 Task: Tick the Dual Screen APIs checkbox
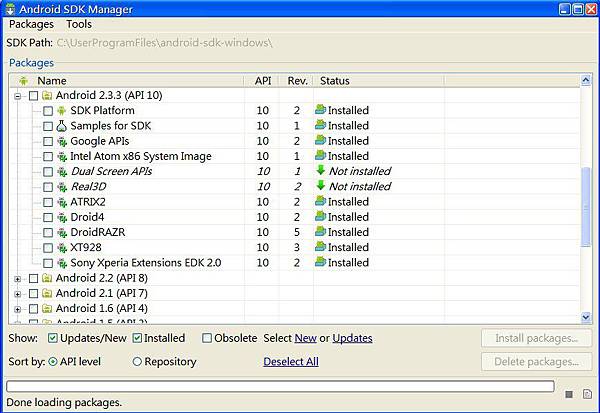pyautogui.click(x=48, y=172)
